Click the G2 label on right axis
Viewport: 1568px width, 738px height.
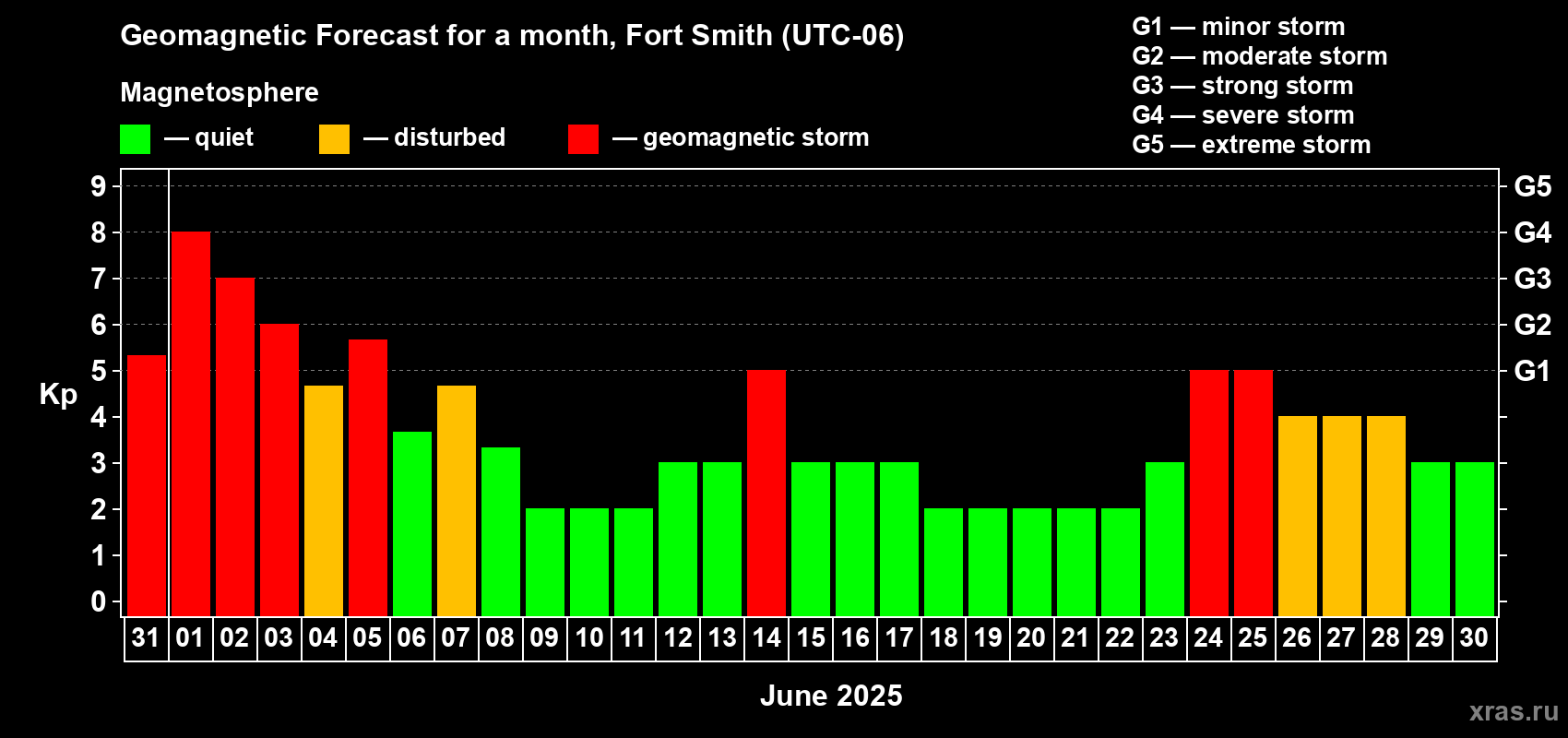click(x=1533, y=325)
